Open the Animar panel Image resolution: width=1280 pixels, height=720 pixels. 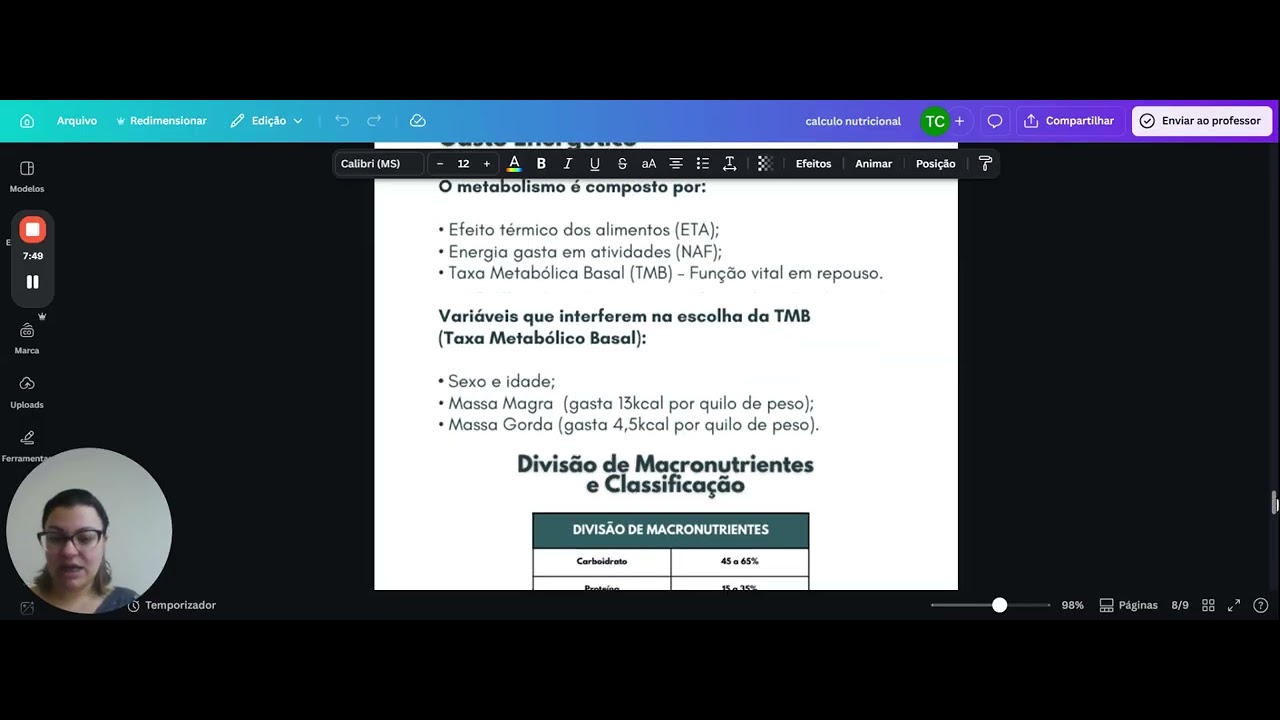(873, 164)
